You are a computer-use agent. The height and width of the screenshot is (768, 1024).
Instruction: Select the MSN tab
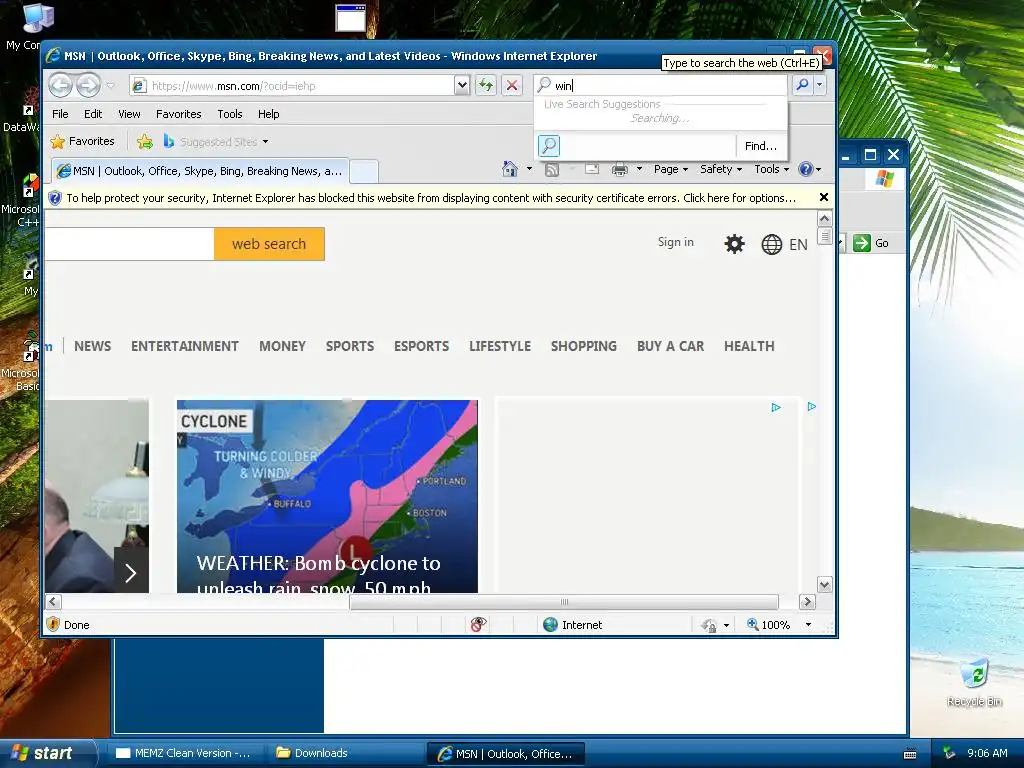(x=200, y=171)
